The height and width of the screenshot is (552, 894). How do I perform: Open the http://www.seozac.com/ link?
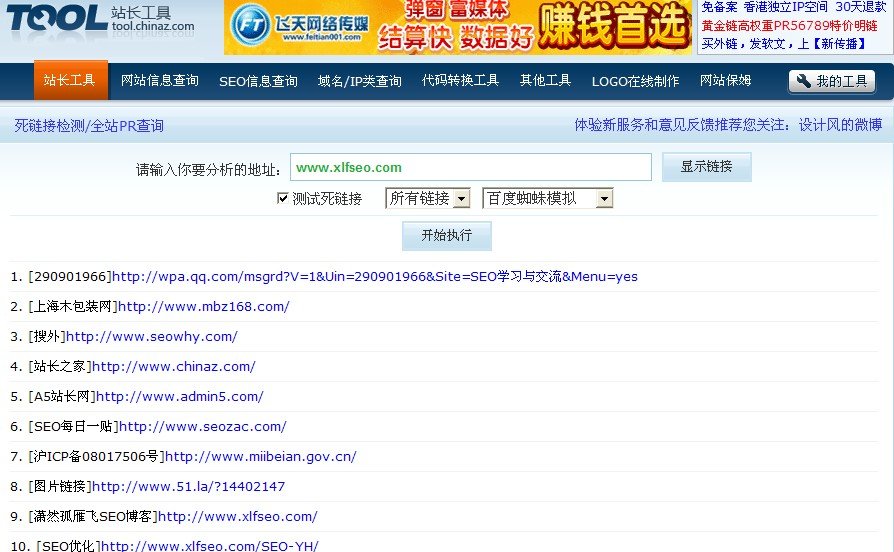pos(202,427)
